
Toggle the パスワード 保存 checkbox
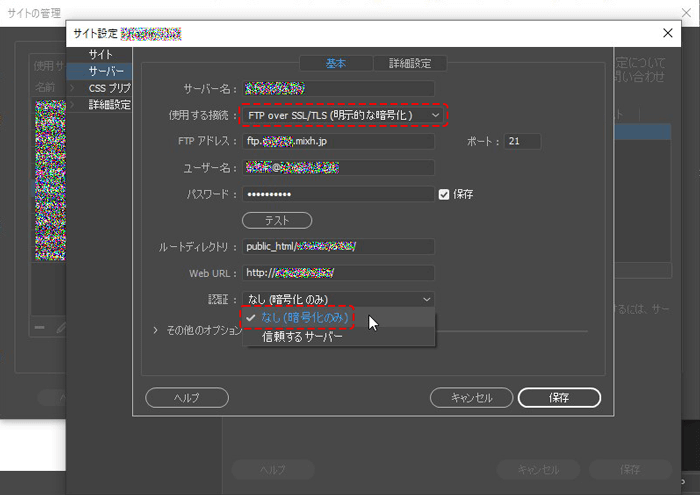(444, 195)
